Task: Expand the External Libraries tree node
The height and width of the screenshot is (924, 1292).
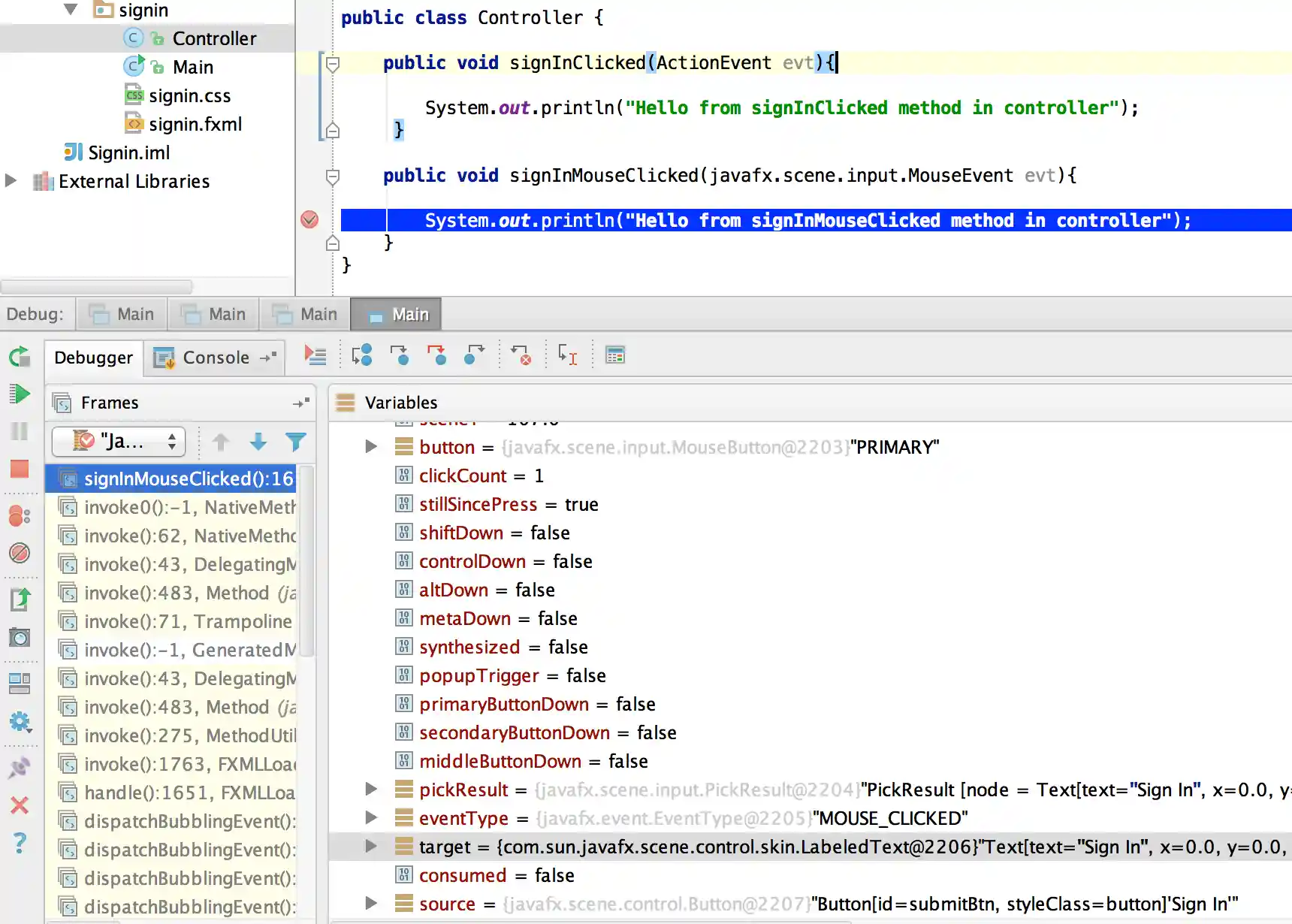Action: [11, 181]
